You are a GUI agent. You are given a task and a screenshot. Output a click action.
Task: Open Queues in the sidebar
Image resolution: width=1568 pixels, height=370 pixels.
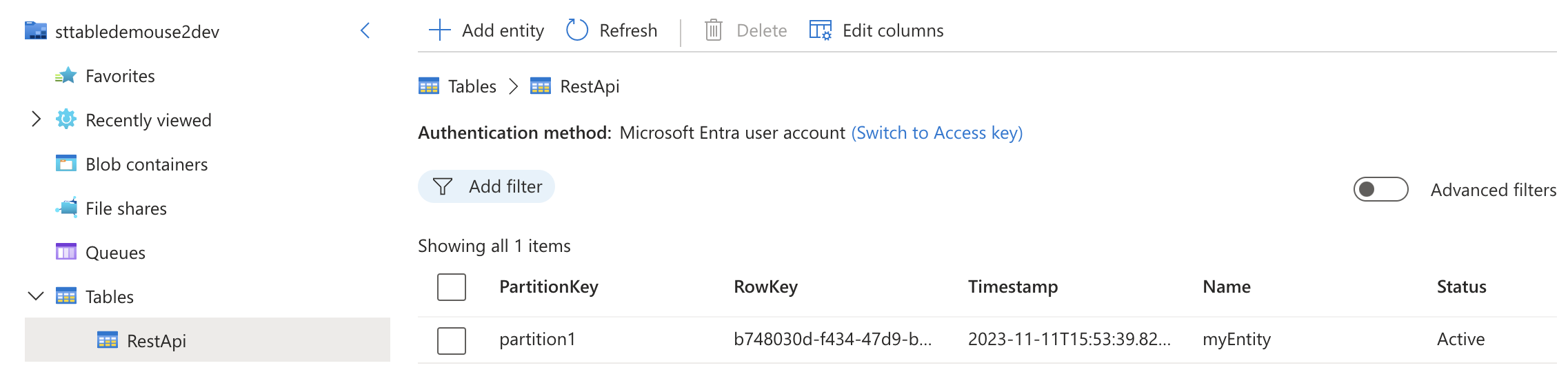click(x=115, y=253)
